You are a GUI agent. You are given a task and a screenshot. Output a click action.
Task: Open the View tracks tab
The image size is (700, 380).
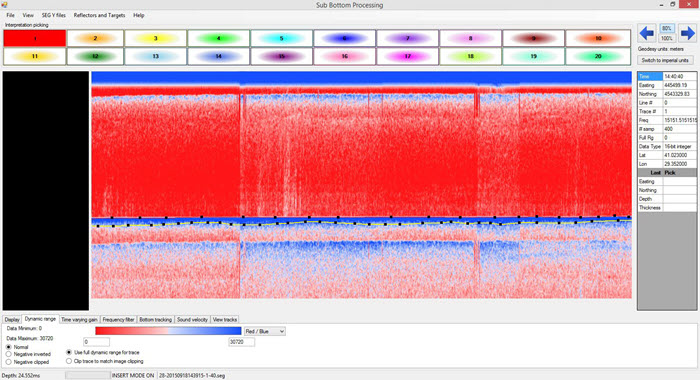tap(225, 320)
